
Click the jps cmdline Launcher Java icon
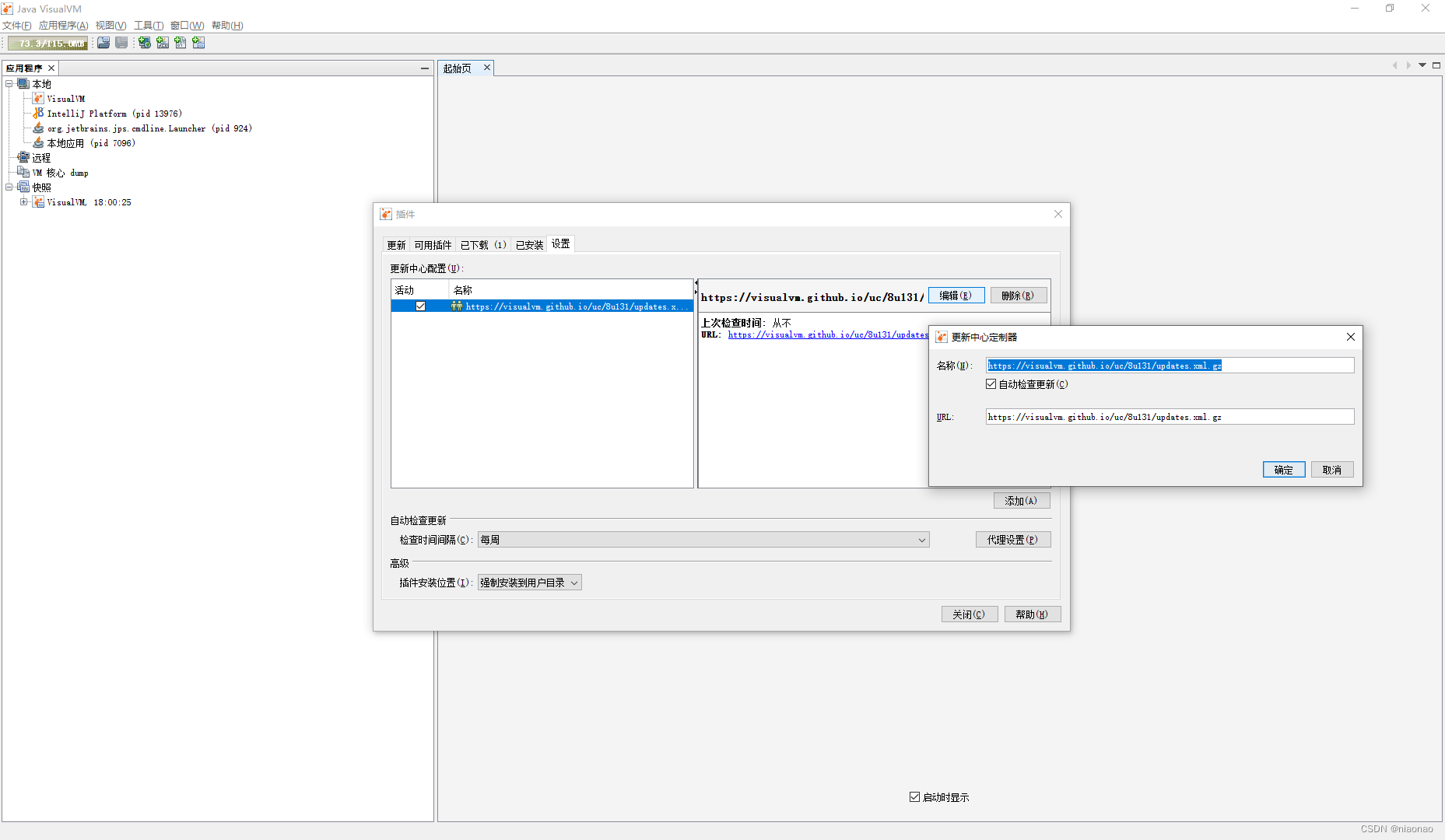tap(38, 128)
